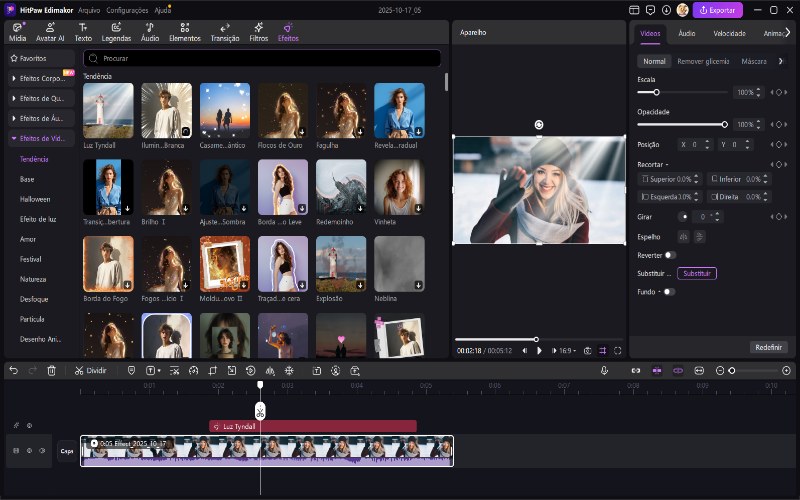The height and width of the screenshot is (500, 800).
Task: Open the download icon in title bar
Action: click(x=666, y=10)
